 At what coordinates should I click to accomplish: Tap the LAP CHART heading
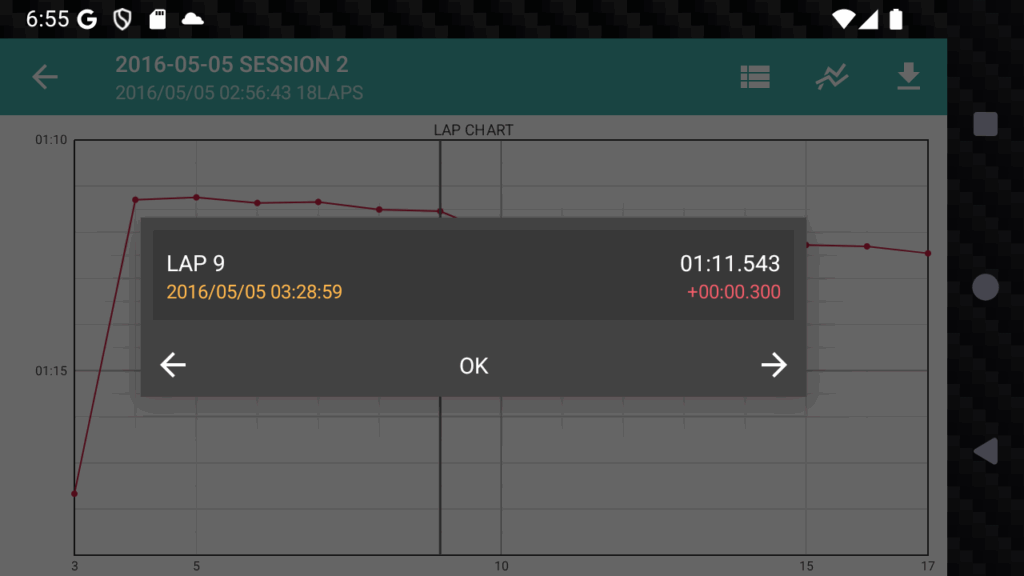473,130
